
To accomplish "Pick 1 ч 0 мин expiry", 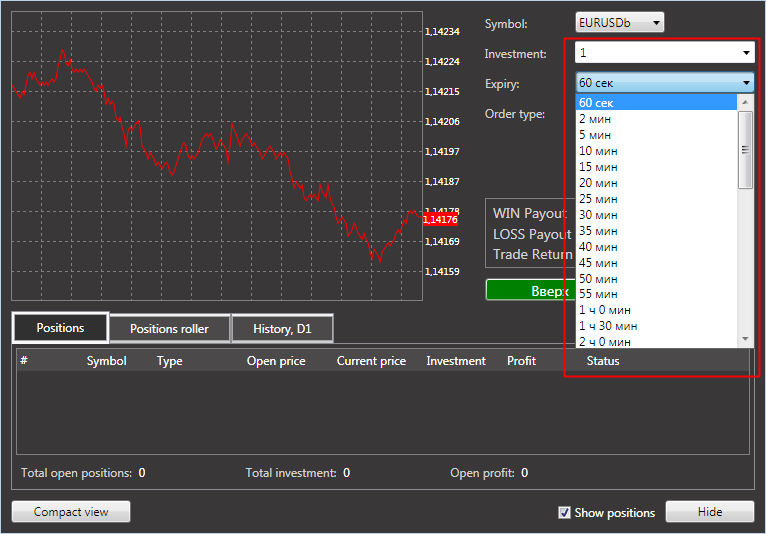I will [656, 310].
